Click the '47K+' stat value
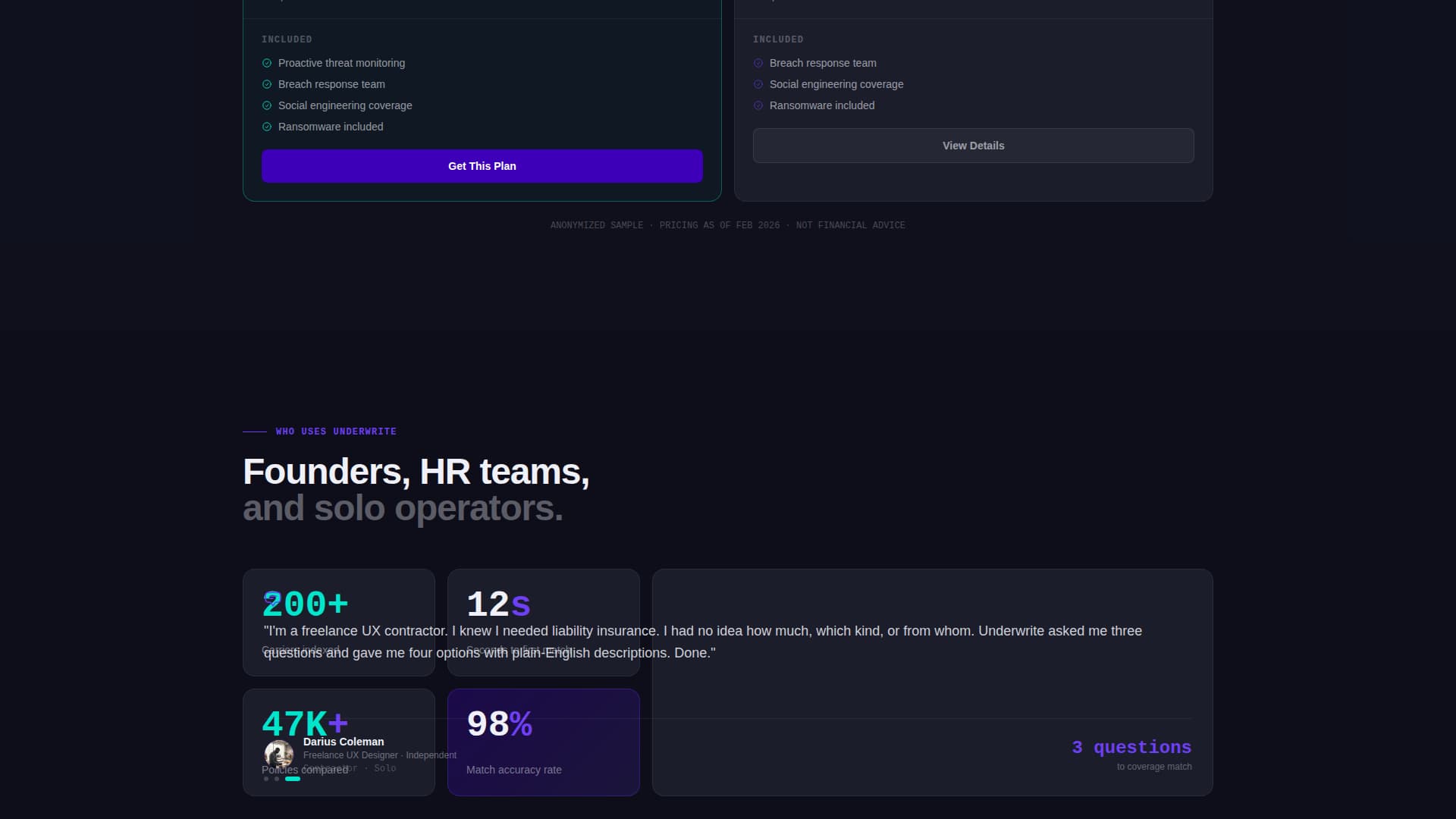This screenshot has width=1456, height=819. click(306, 724)
